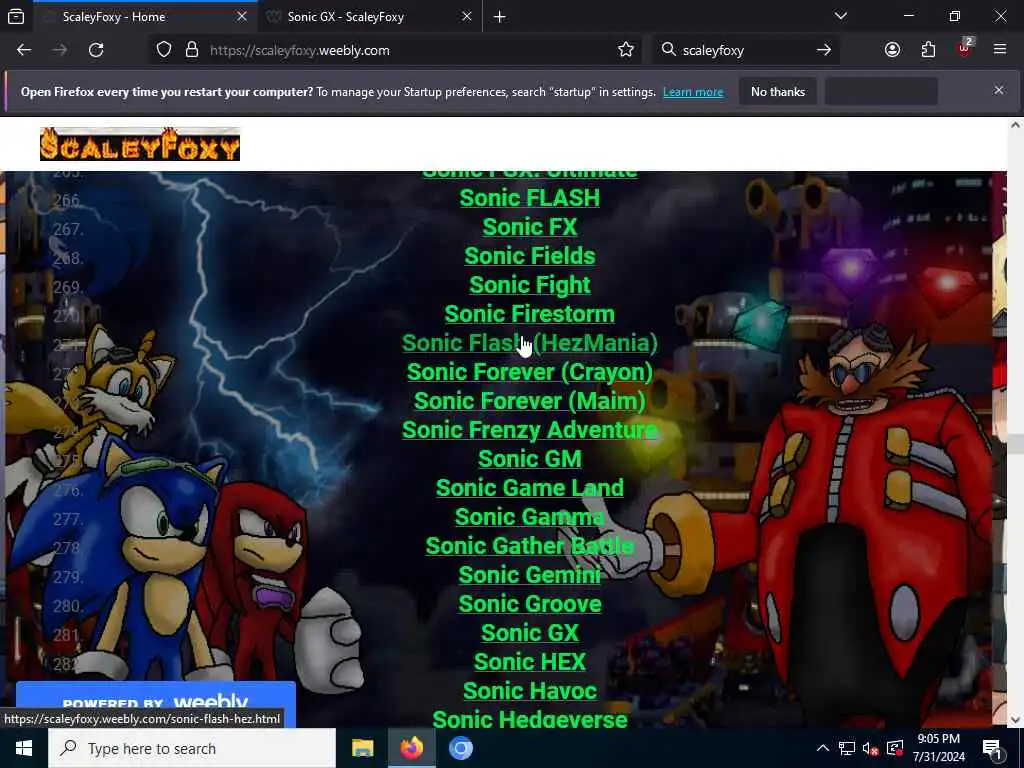Image resolution: width=1024 pixels, height=768 pixels.
Task: Open the Sonic Gamma link
Action: point(530,517)
